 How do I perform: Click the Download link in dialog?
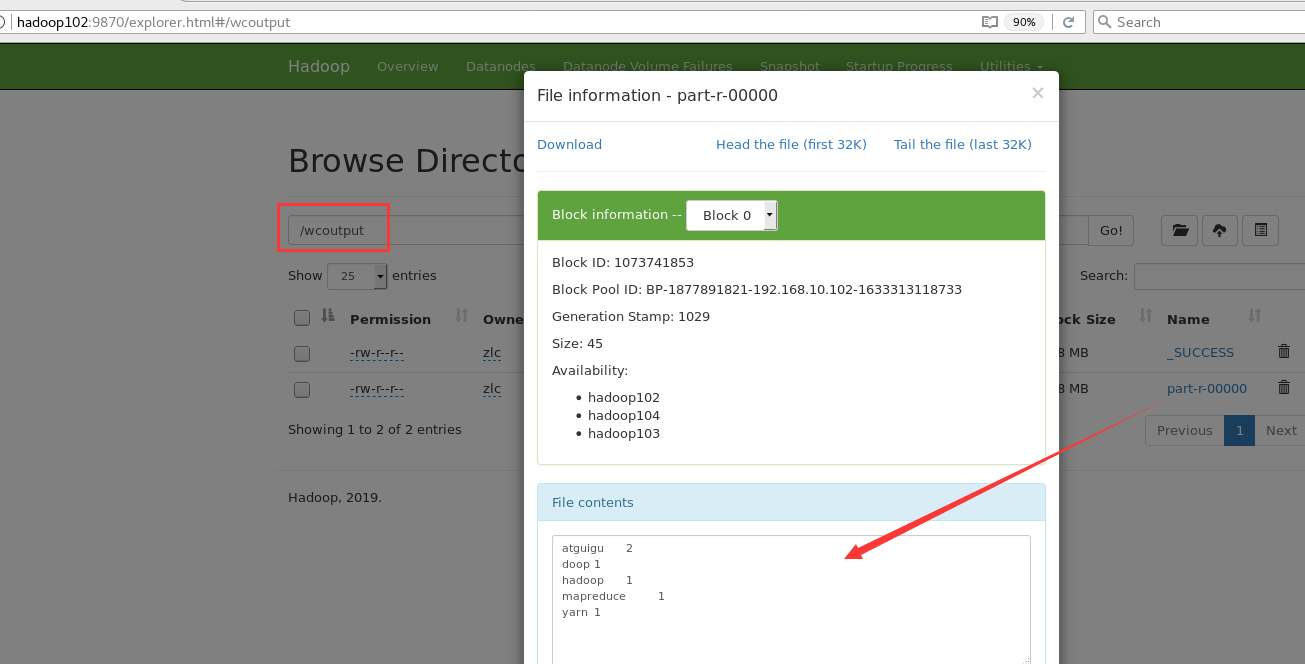tap(569, 144)
